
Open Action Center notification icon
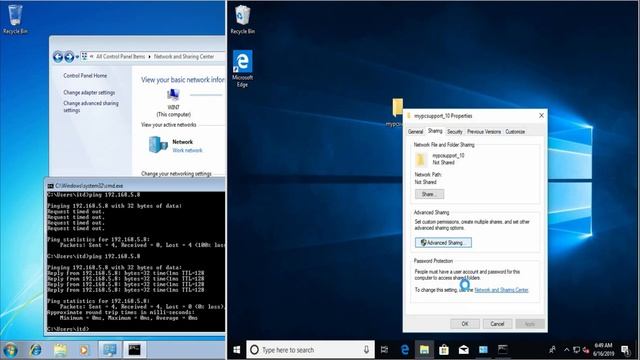tap(625, 350)
